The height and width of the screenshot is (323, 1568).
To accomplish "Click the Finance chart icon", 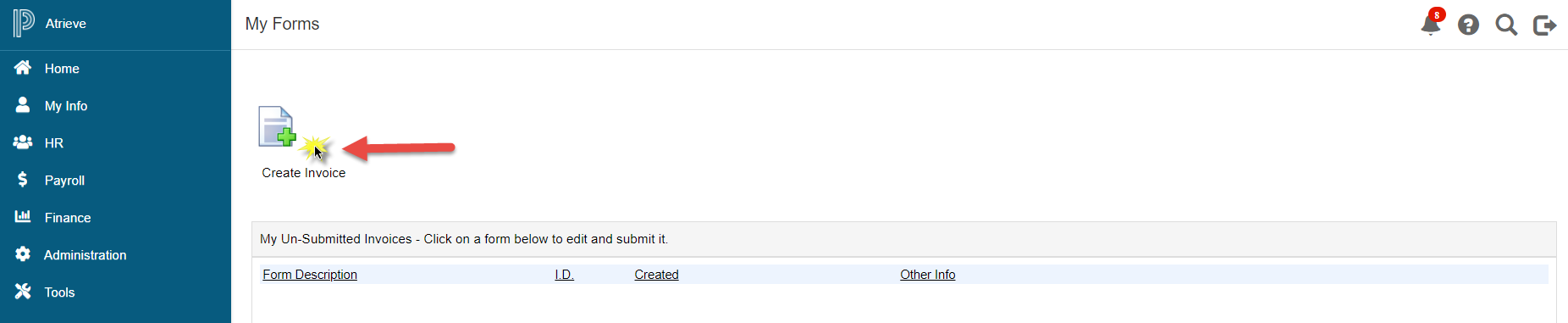I will coord(23,217).
